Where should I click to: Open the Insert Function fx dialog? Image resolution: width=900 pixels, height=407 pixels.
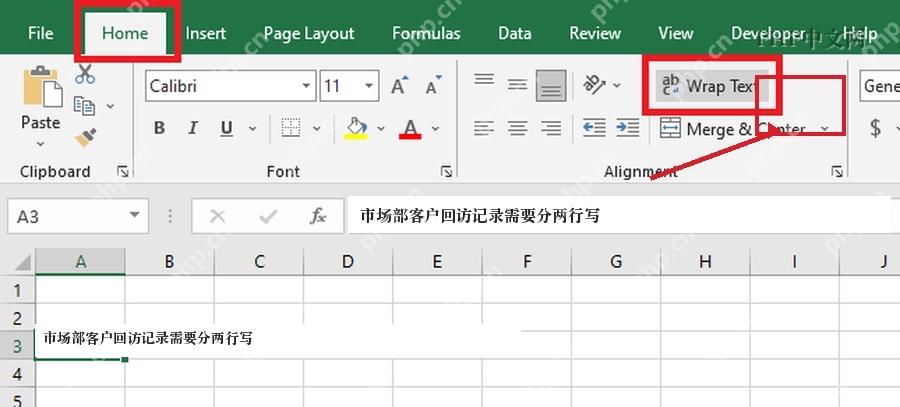point(318,216)
